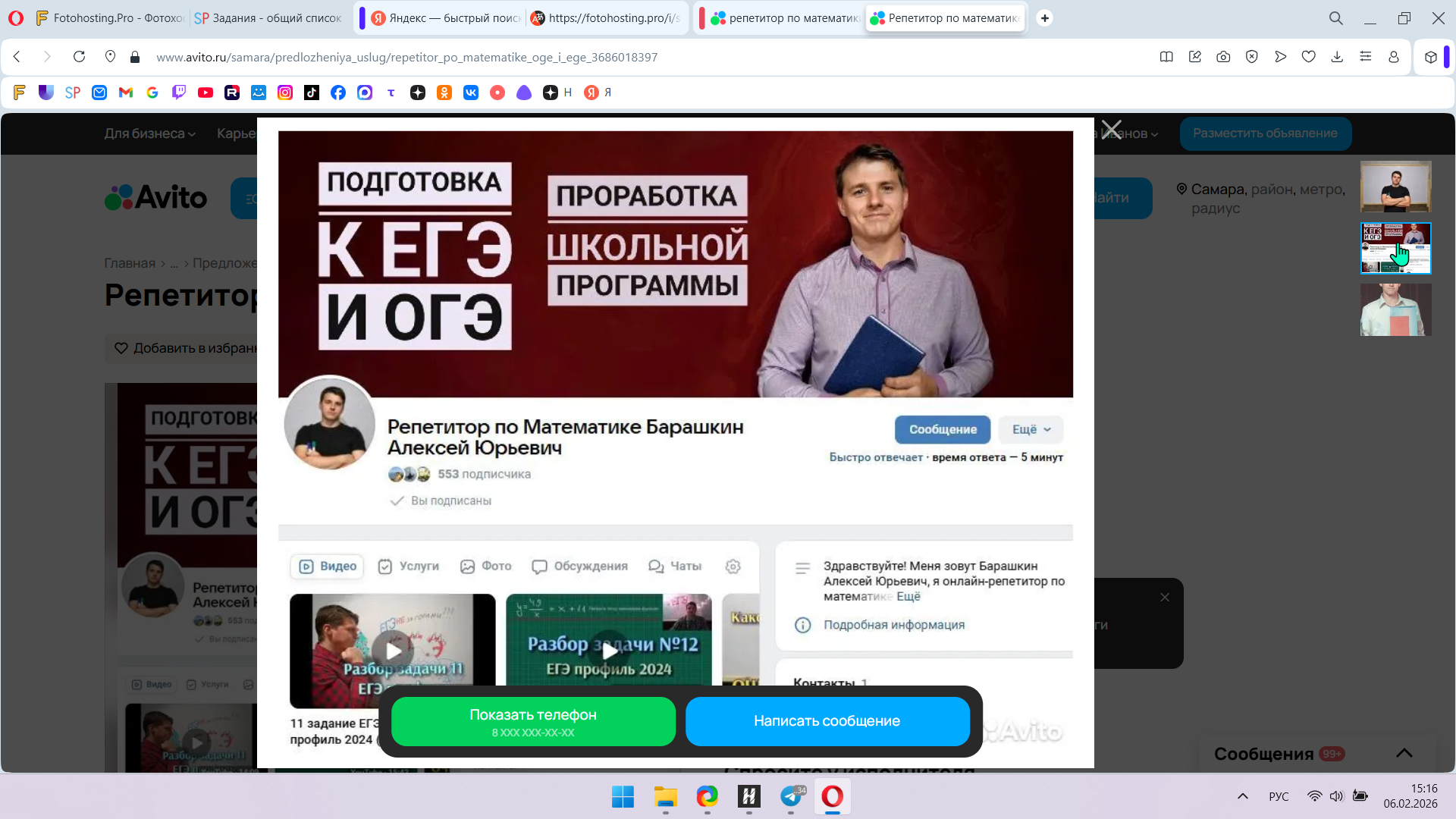1456x819 pixels.
Task: Open reader mode book icon
Action: tap(1166, 57)
